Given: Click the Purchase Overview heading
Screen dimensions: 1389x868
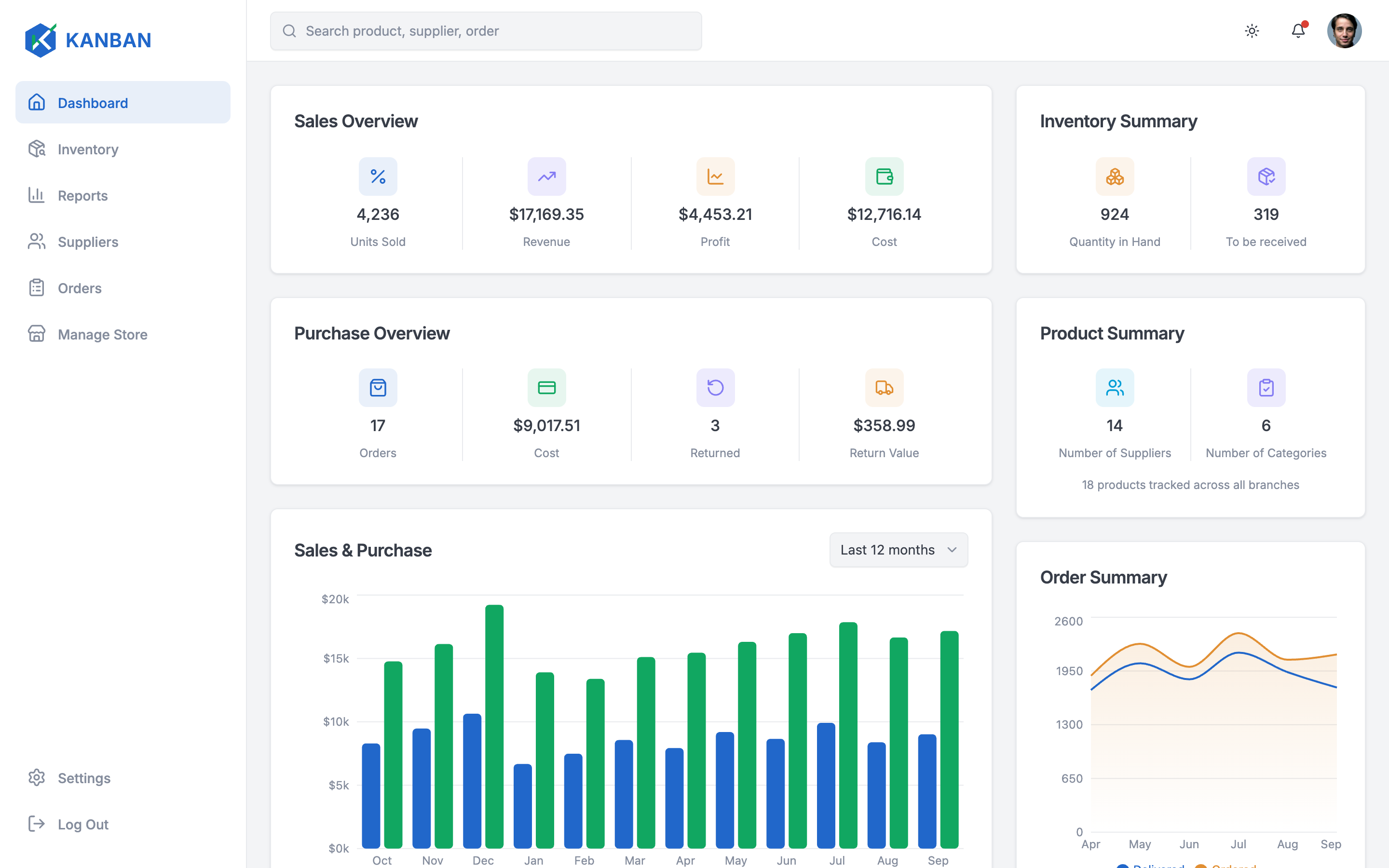Looking at the screenshot, I should (x=372, y=333).
